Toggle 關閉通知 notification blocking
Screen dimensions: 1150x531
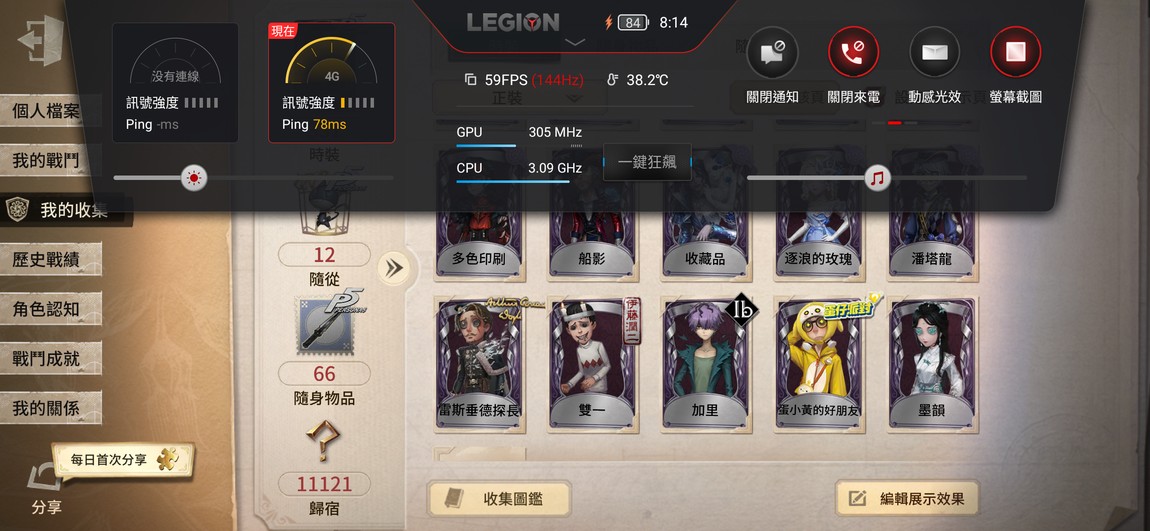[x=772, y=53]
